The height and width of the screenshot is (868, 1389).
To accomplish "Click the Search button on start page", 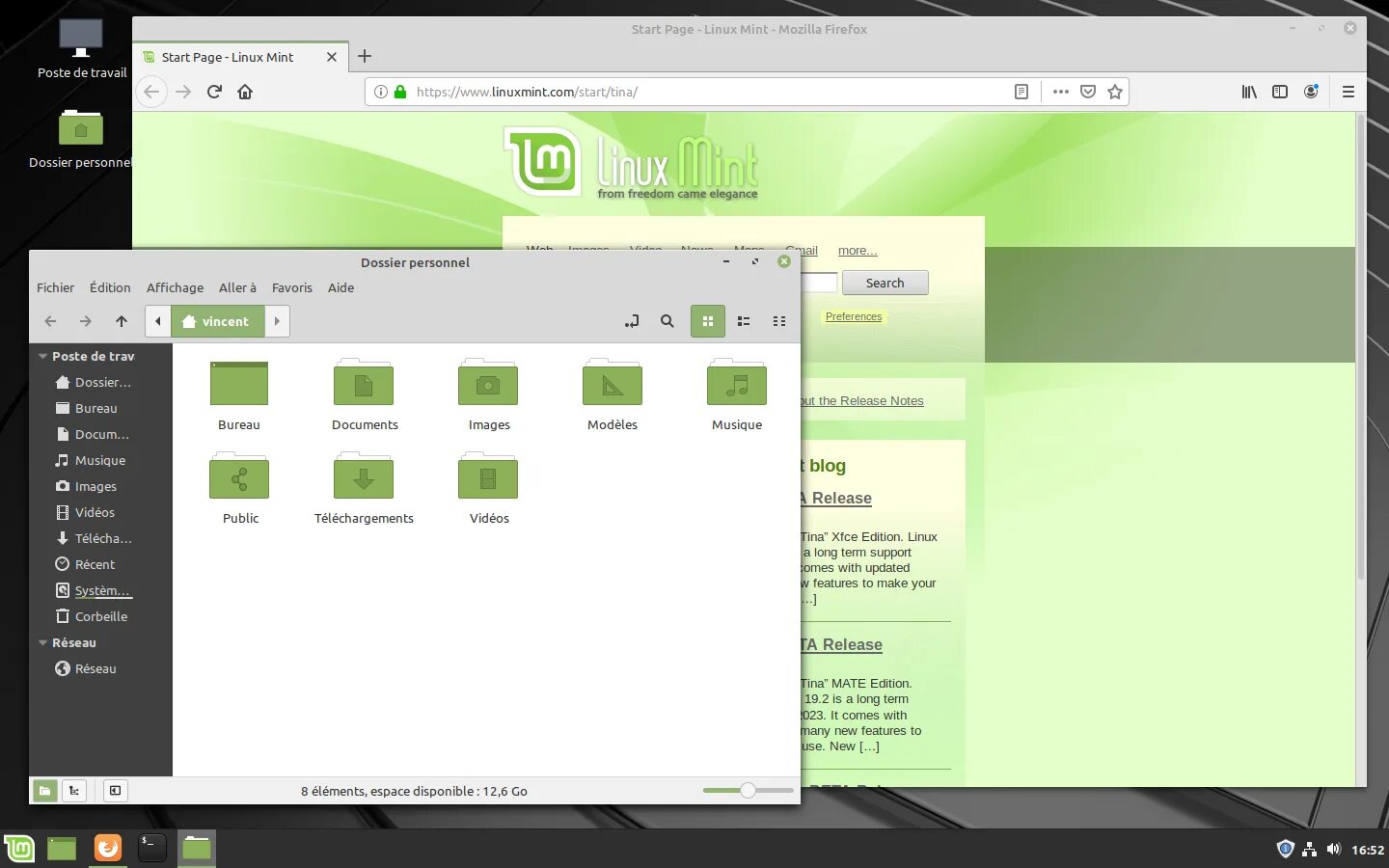I will tap(885, 283).
